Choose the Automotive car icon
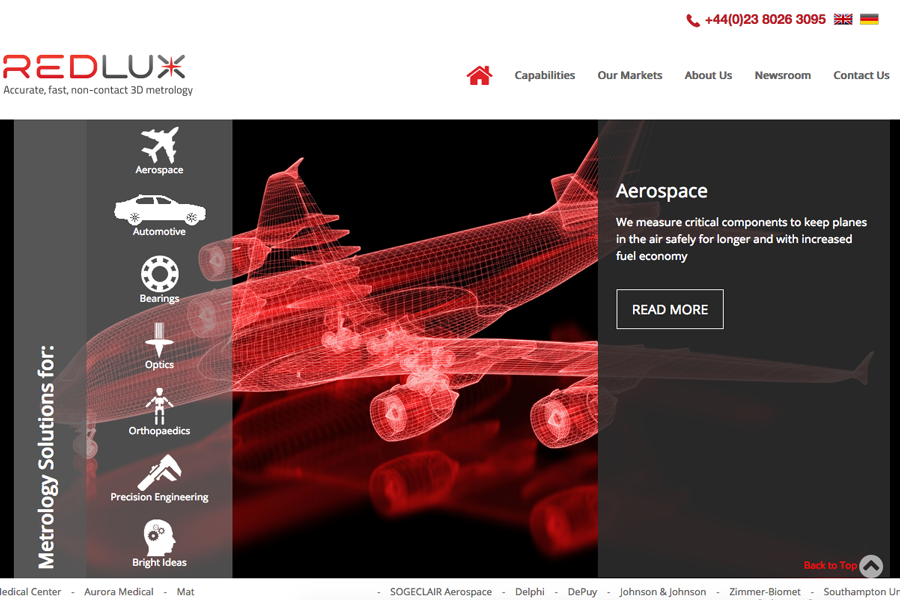Viewport: 900px width, 600px height. point(160,210)
